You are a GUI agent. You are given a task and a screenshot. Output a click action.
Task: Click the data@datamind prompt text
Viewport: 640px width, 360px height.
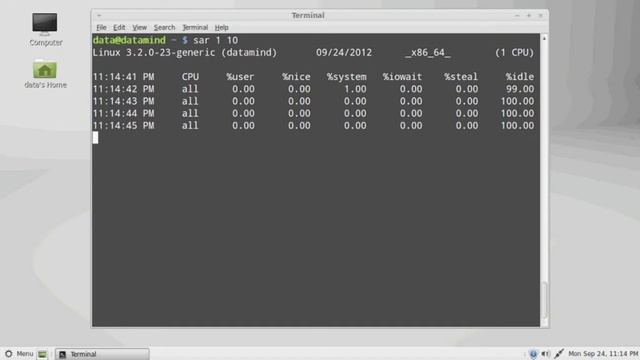point(129,40)
